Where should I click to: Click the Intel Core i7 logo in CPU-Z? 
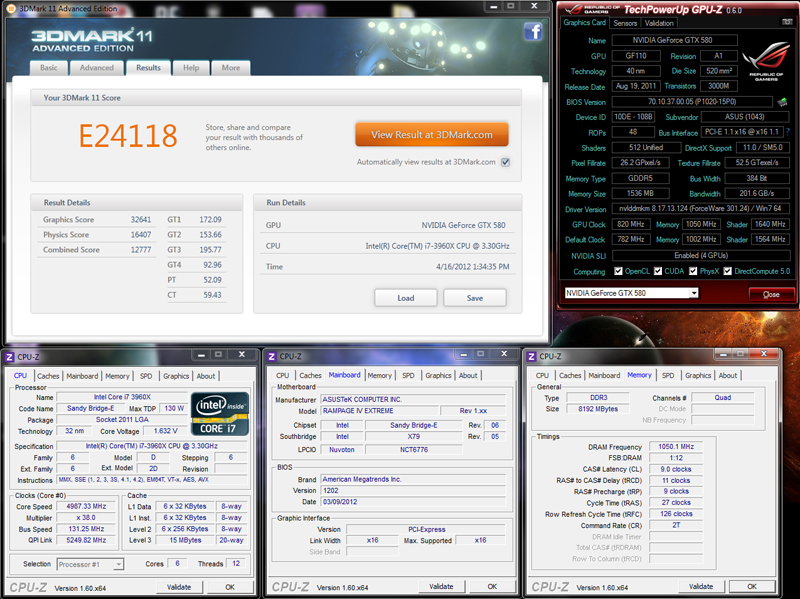click(220, 414)
